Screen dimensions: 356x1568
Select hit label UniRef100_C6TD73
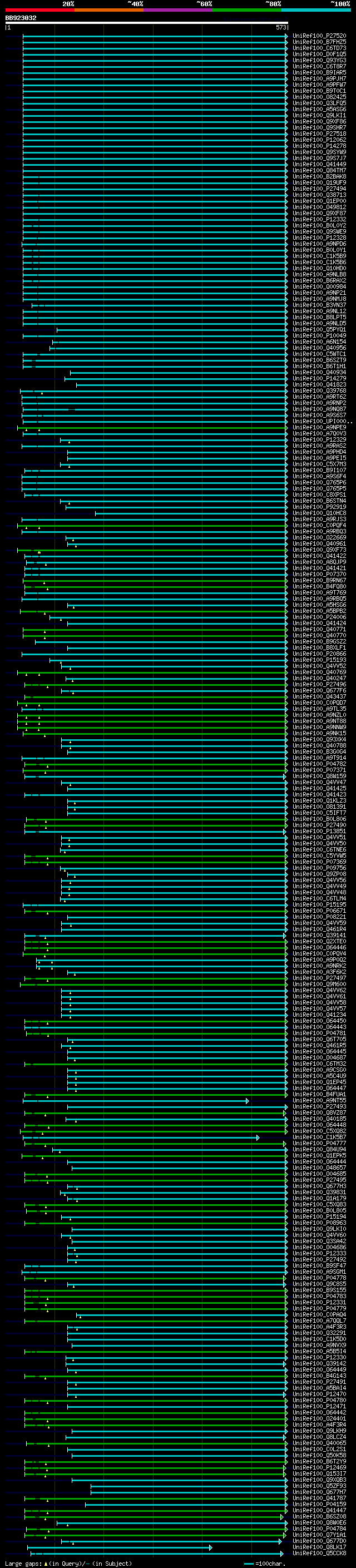[319, 48]
